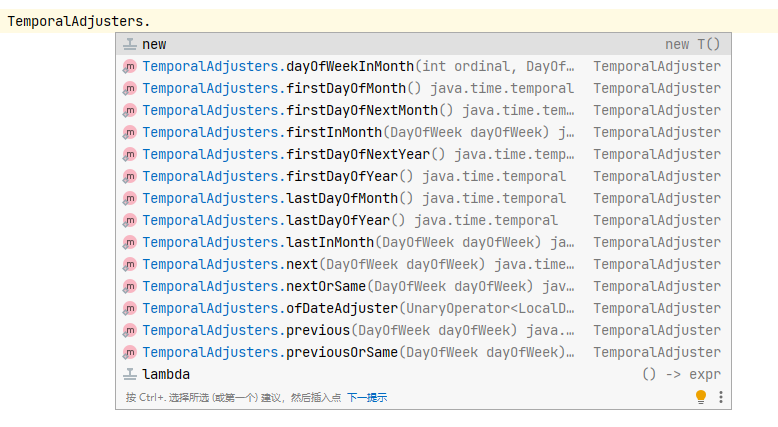Choose nextOrSame(DayOfWeek dayOfWeek) completion

tap(423, 286)
